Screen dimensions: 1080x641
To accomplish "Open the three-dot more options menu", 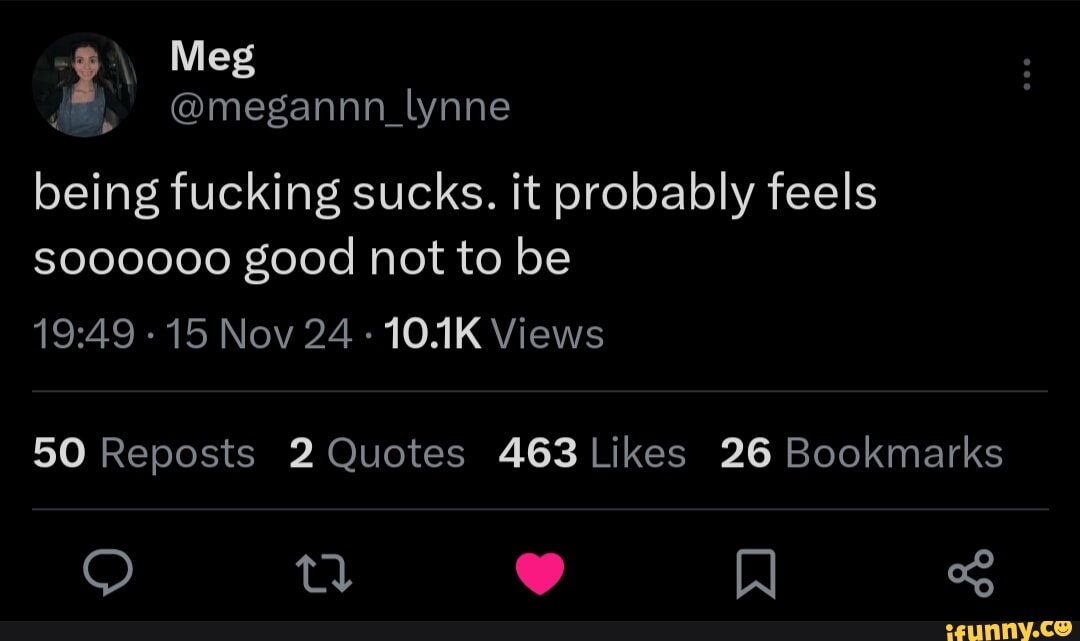I will (1027, 76).
